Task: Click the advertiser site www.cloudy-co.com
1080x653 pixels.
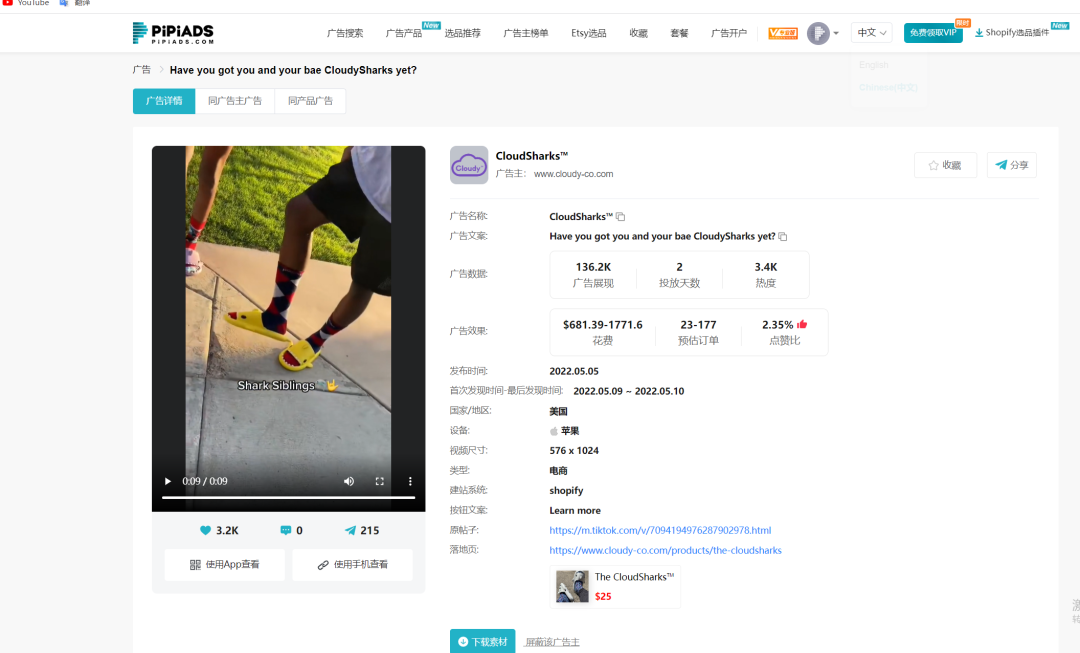Action: click(574, 174)
